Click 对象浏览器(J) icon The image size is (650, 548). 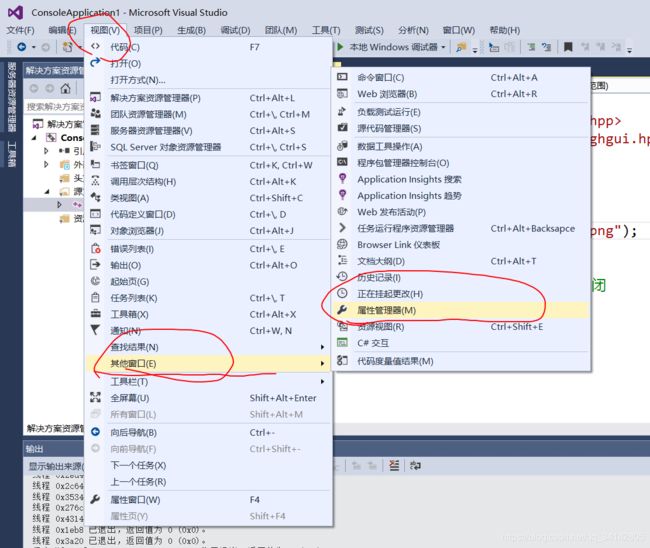pyautogui.click(x=95, y=230)
